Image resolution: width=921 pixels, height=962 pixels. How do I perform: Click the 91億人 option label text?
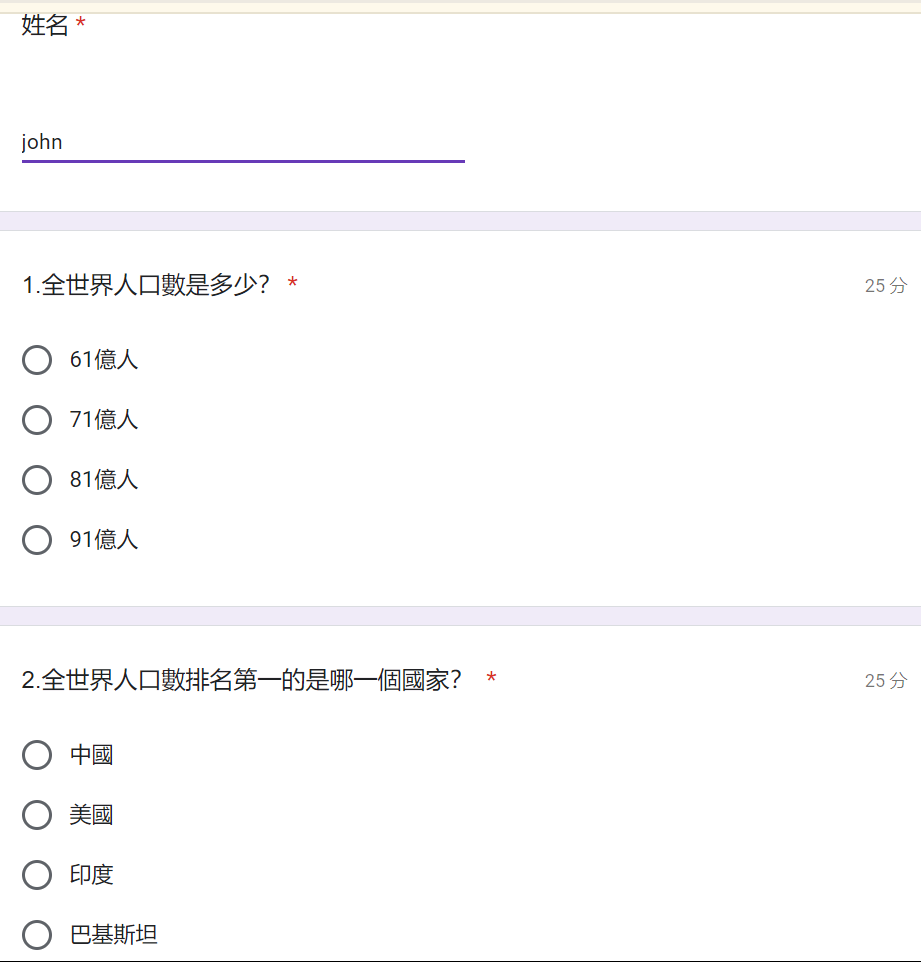103,540
